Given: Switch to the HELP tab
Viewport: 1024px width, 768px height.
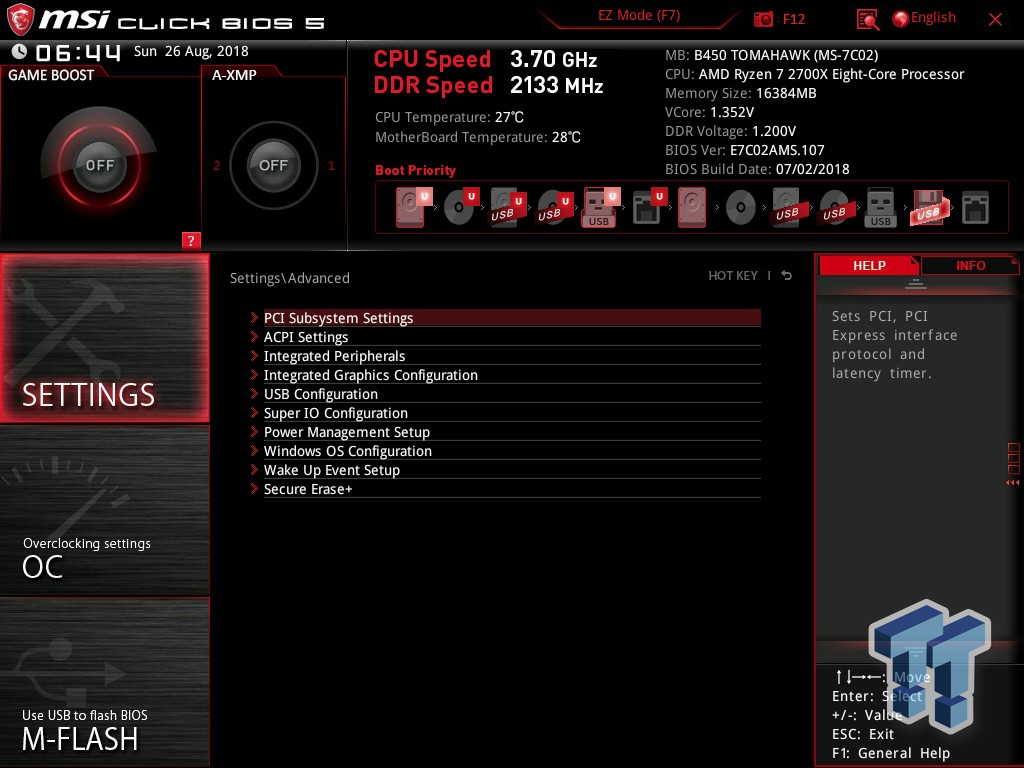Looking at the screenshot, I should click(869, 265).
